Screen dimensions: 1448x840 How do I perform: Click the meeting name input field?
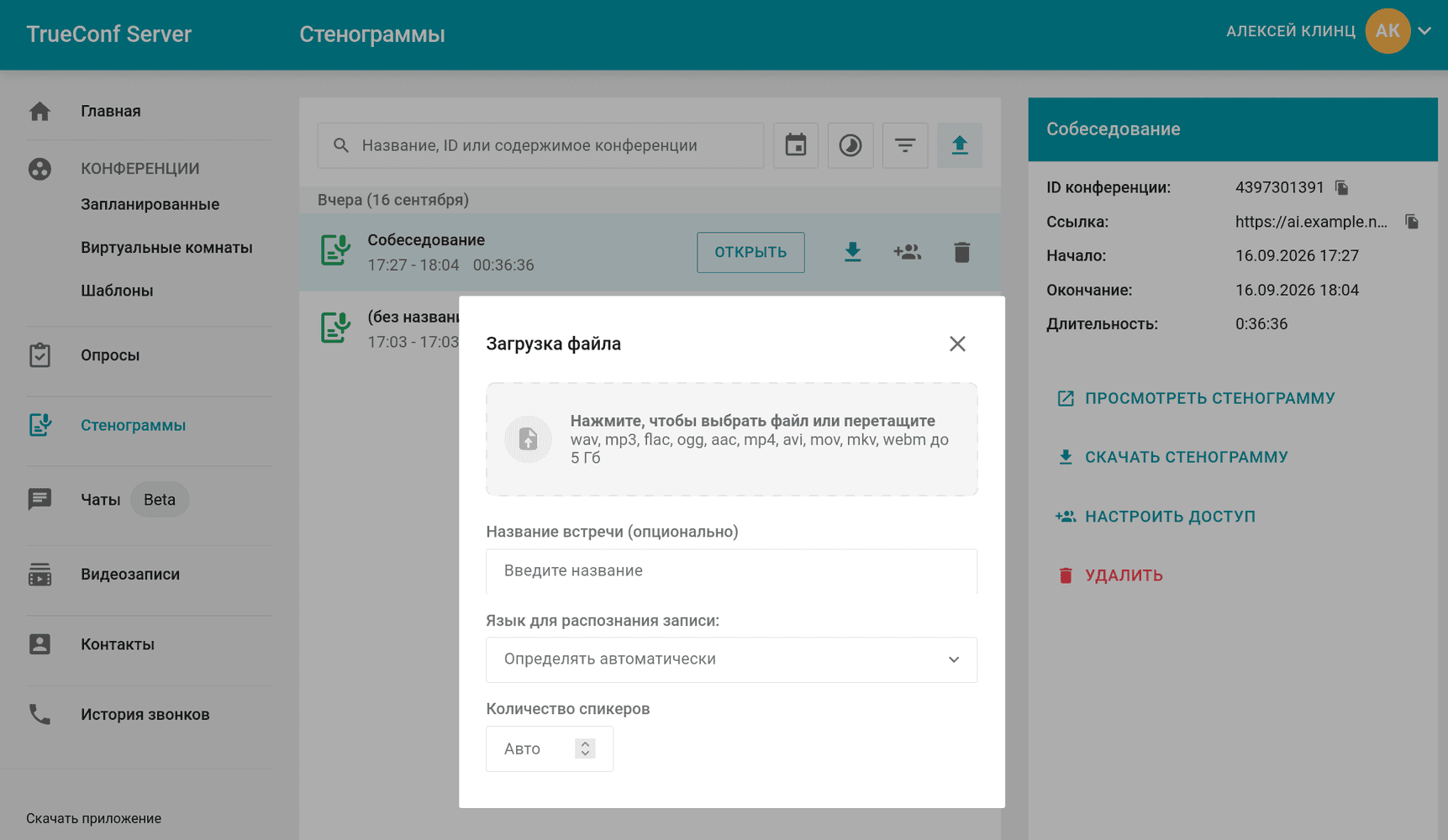(x=731, y=571)
